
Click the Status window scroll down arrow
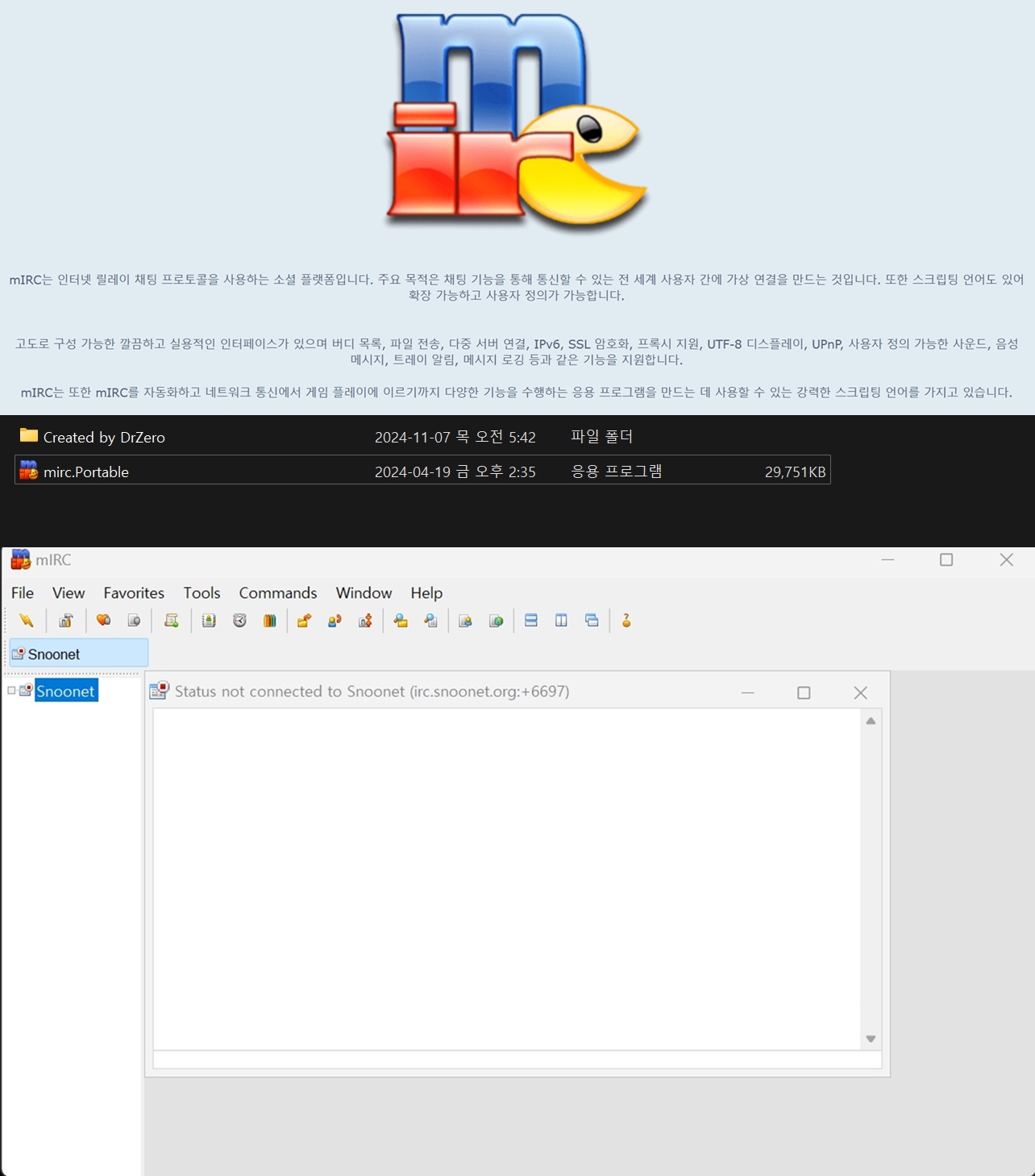tap(871, 1039)
